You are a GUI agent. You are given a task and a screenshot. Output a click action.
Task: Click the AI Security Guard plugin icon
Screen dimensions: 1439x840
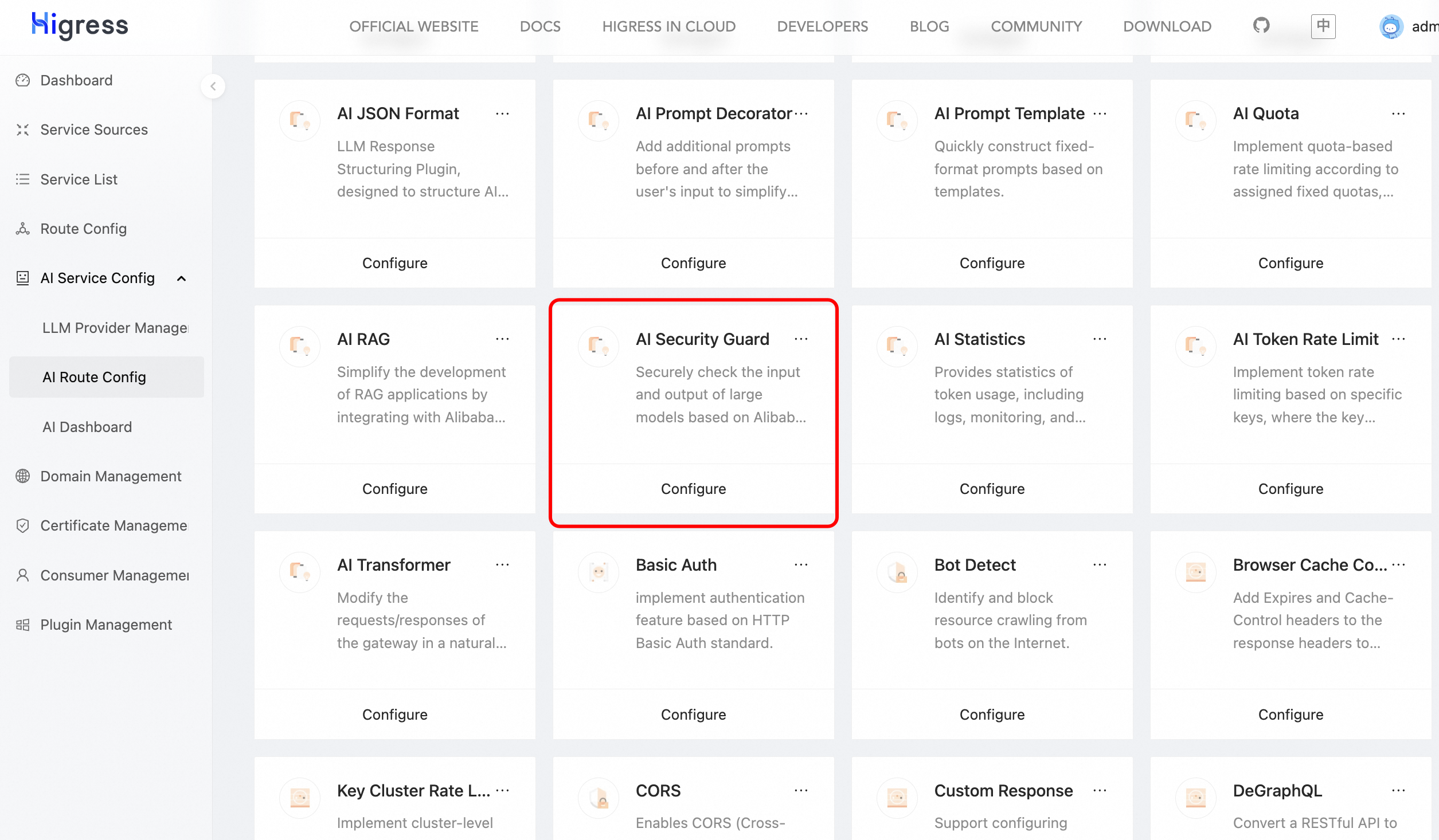[598, 346]
